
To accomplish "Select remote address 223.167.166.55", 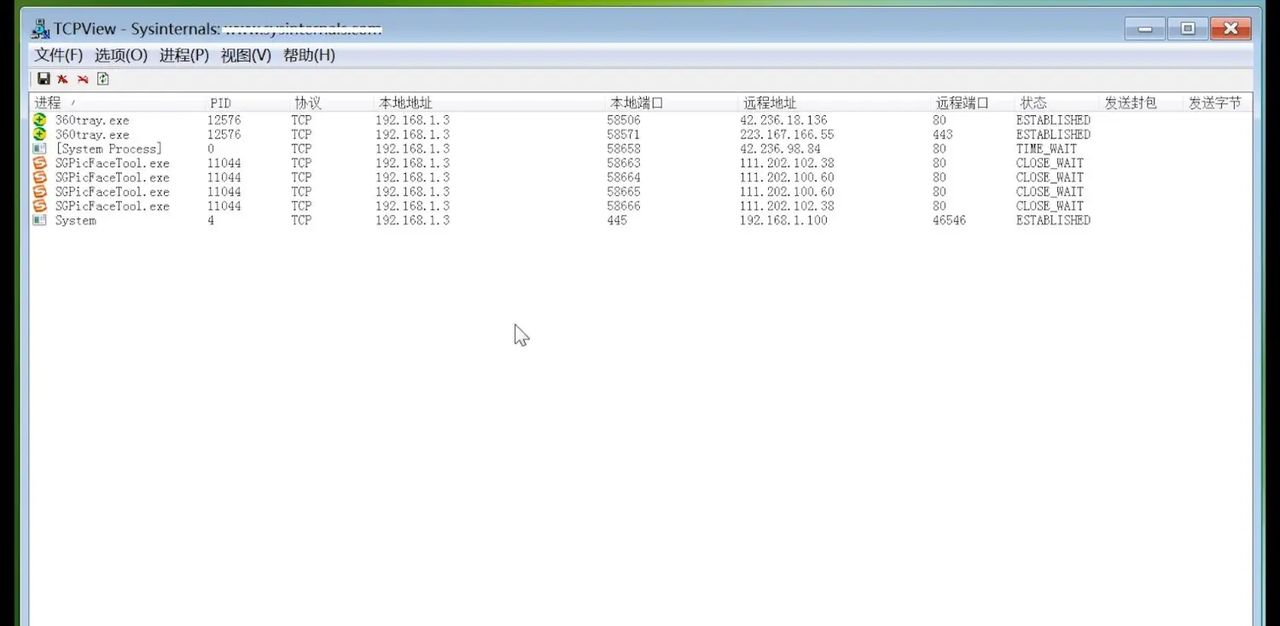I will pos(787,134).
